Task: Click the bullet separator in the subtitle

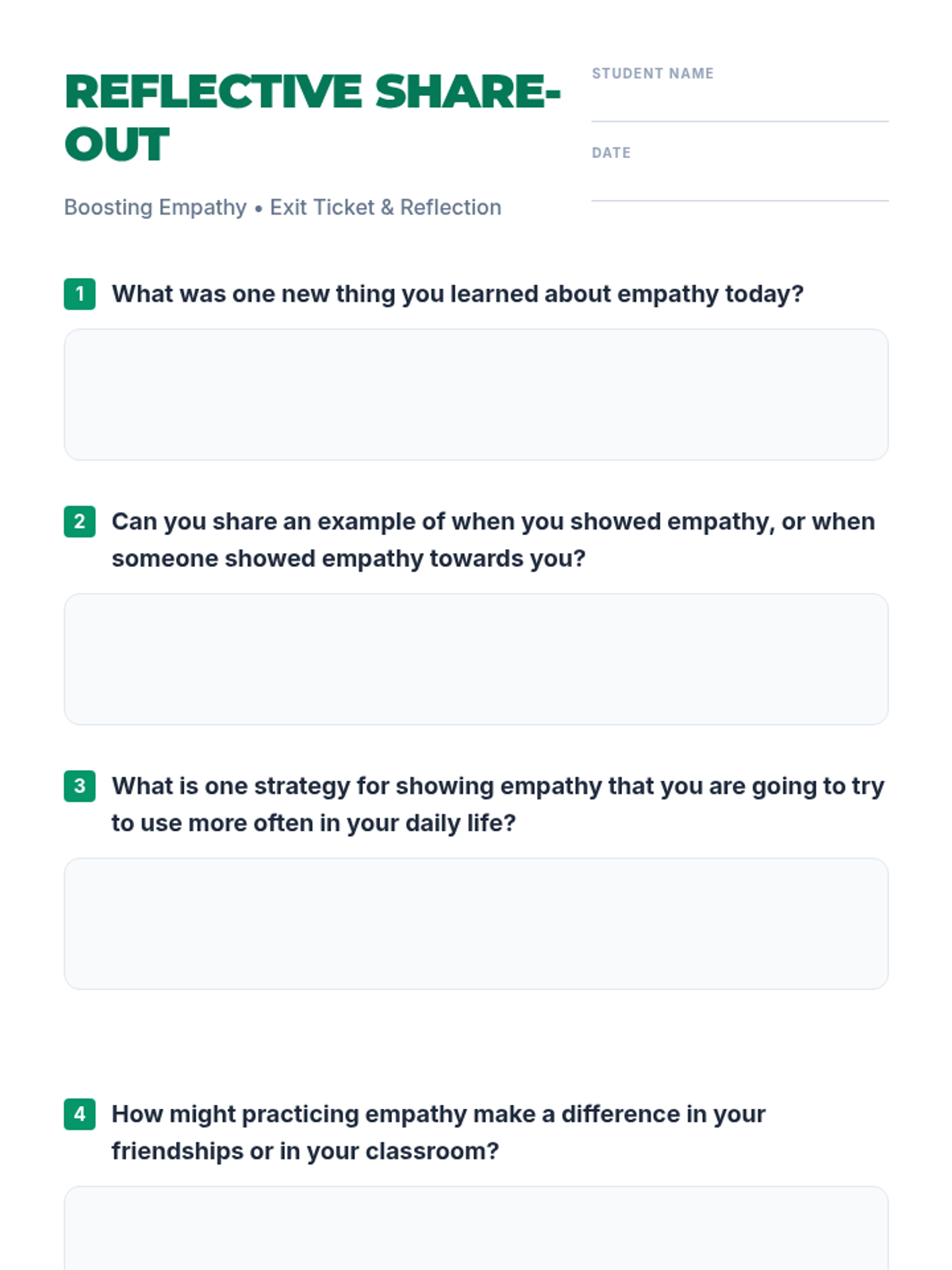Action: [258, 208]
